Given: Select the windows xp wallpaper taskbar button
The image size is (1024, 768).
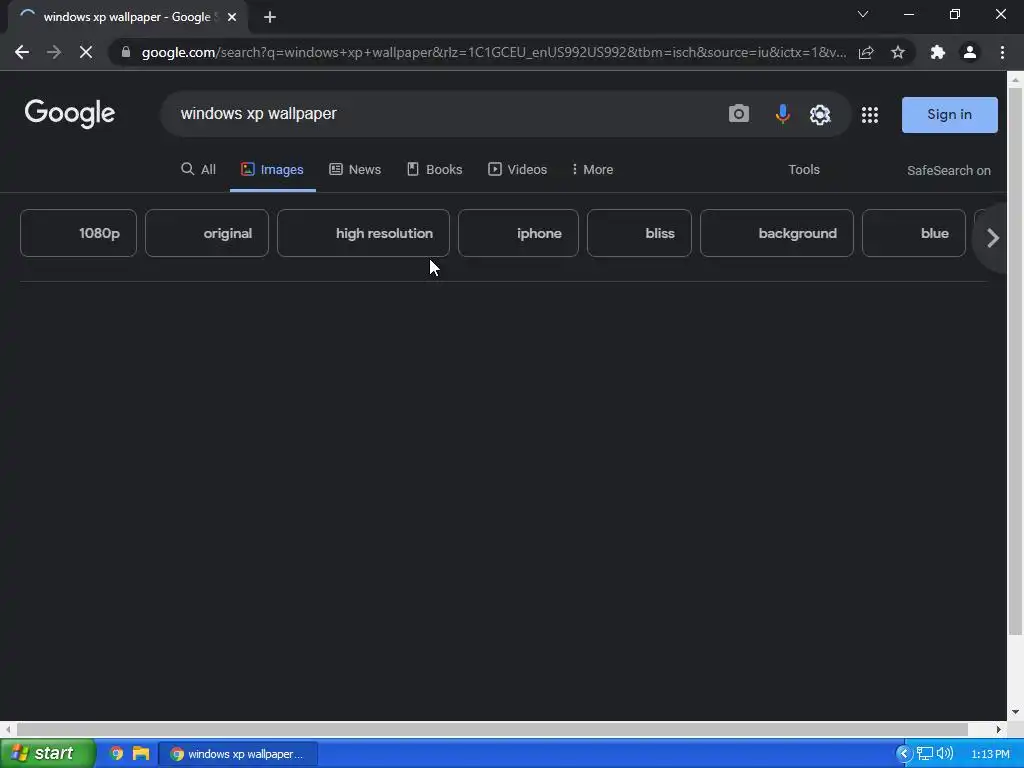Looking at the screenshot, I should [x=238, y=754].
